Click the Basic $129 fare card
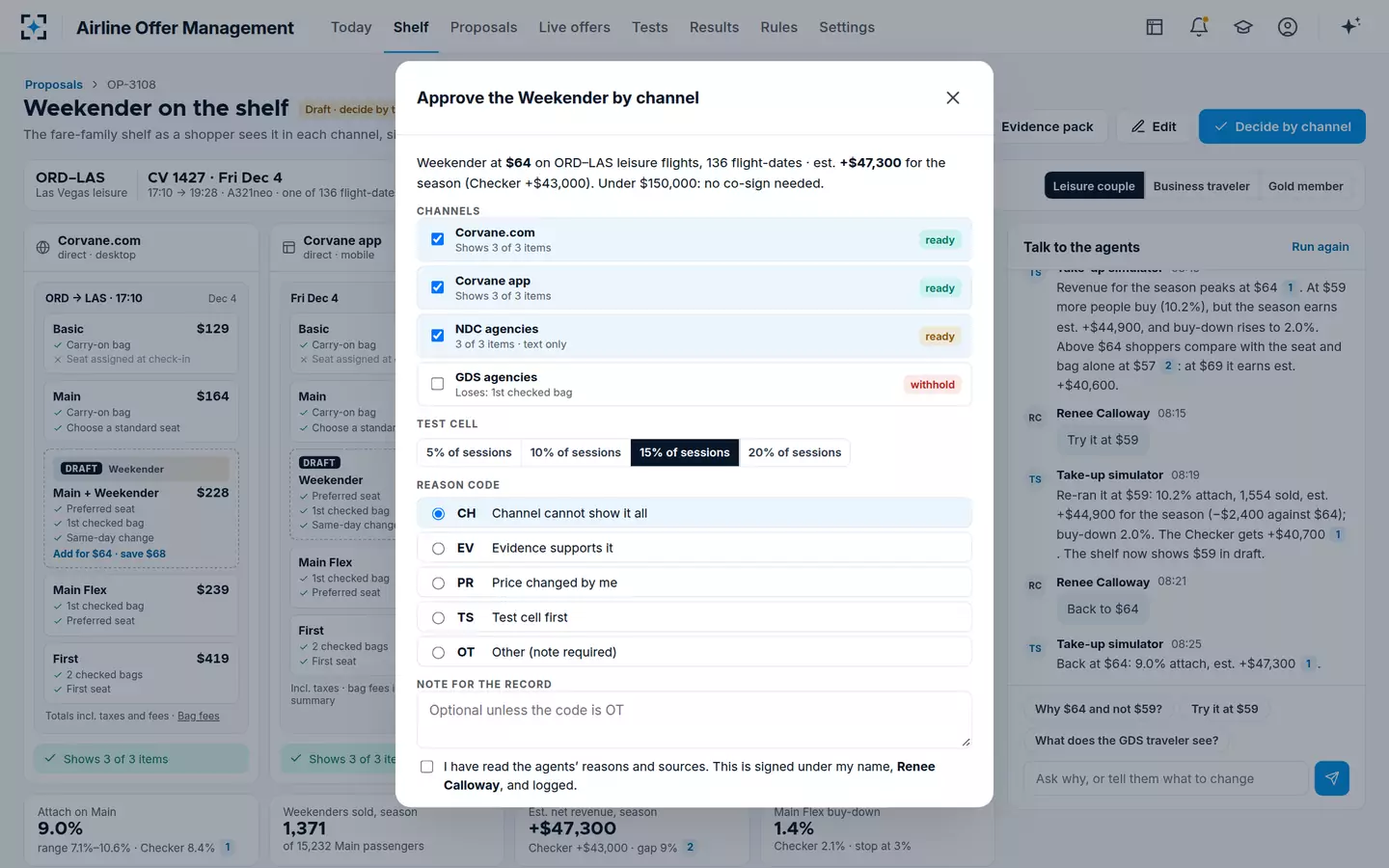This screenshot has width=1389, height=868. click(x=141, y=343)
